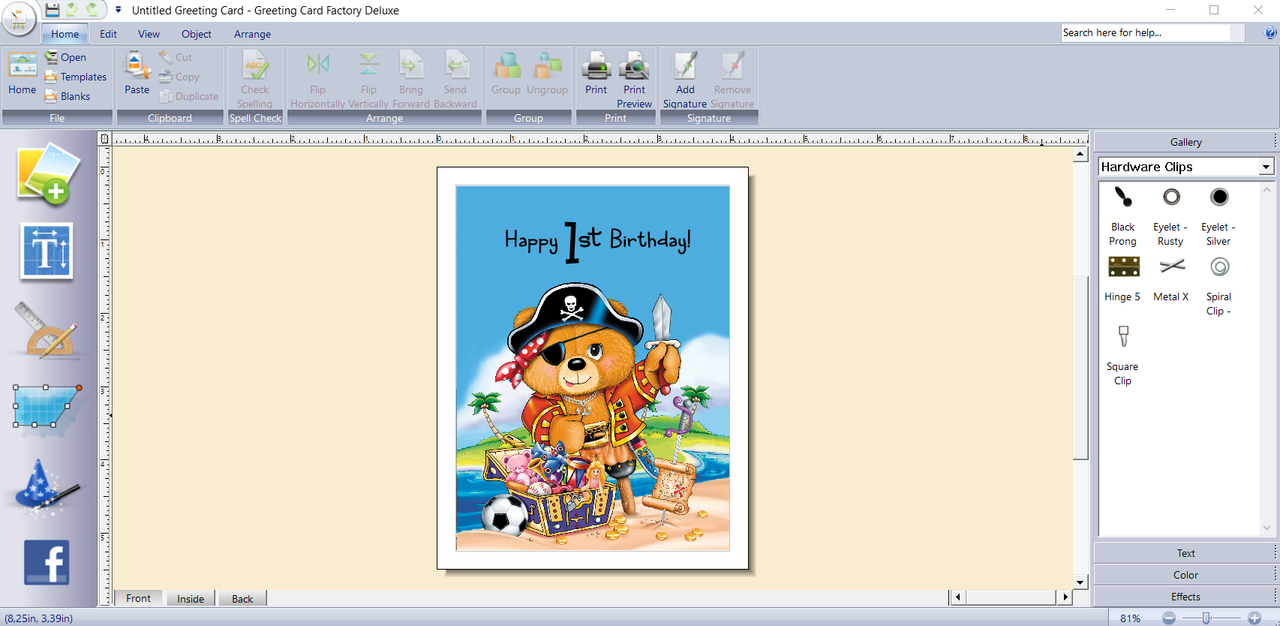The height and width of the screenshot is (626, 1280).
Task: Switch to the Inside page tab
Action: (191, 599)
